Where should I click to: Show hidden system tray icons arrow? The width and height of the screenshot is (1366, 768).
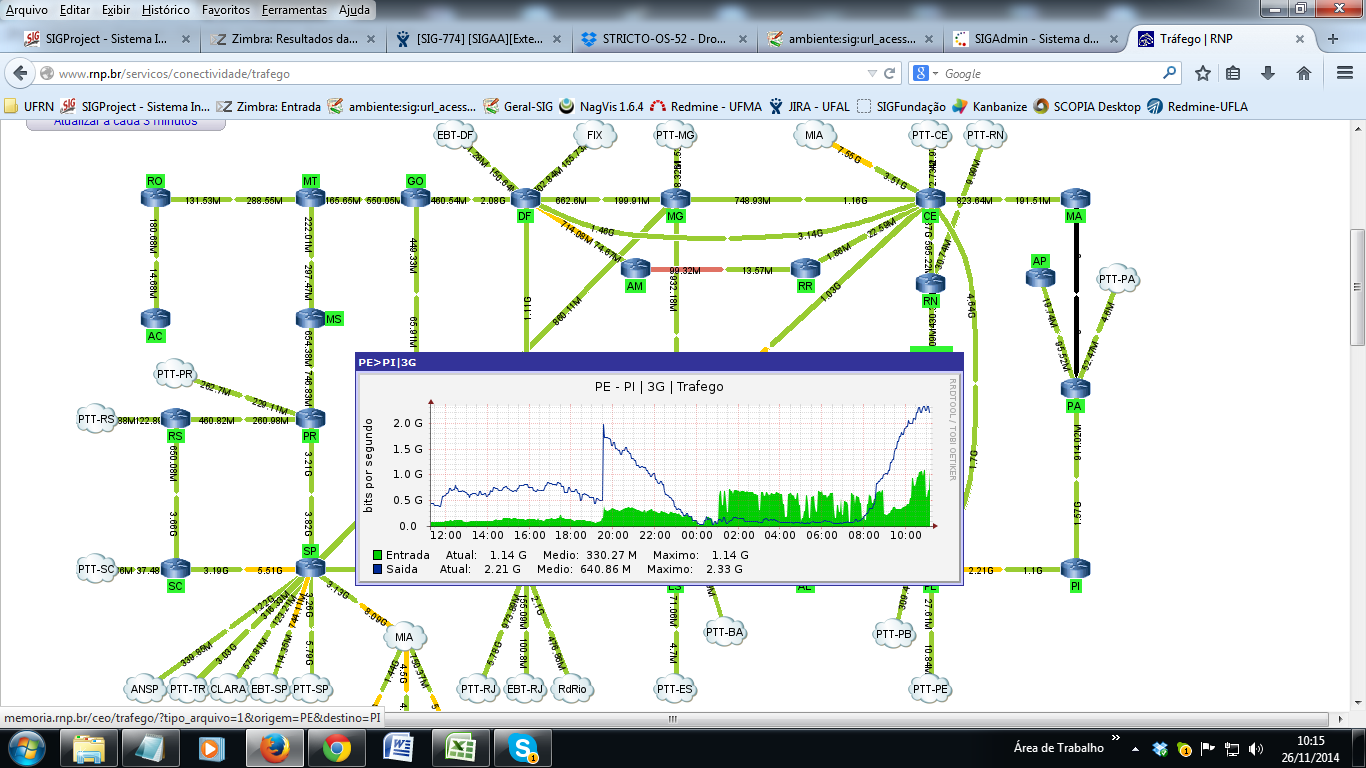(1135, 748)
